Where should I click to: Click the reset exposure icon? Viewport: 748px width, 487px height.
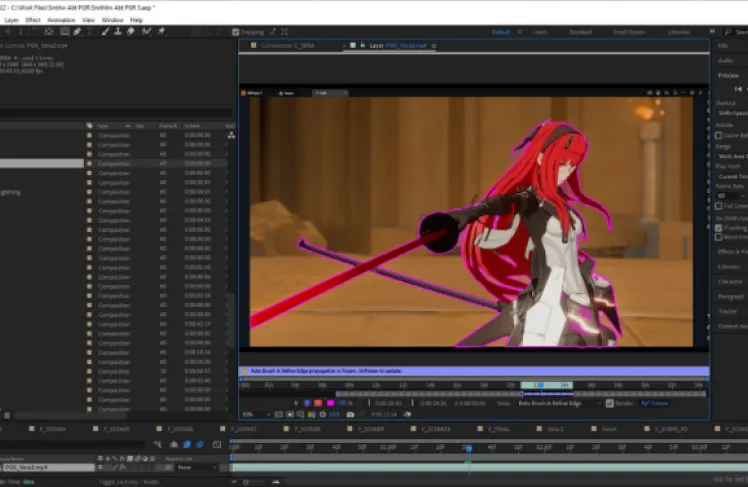[323, 414]
